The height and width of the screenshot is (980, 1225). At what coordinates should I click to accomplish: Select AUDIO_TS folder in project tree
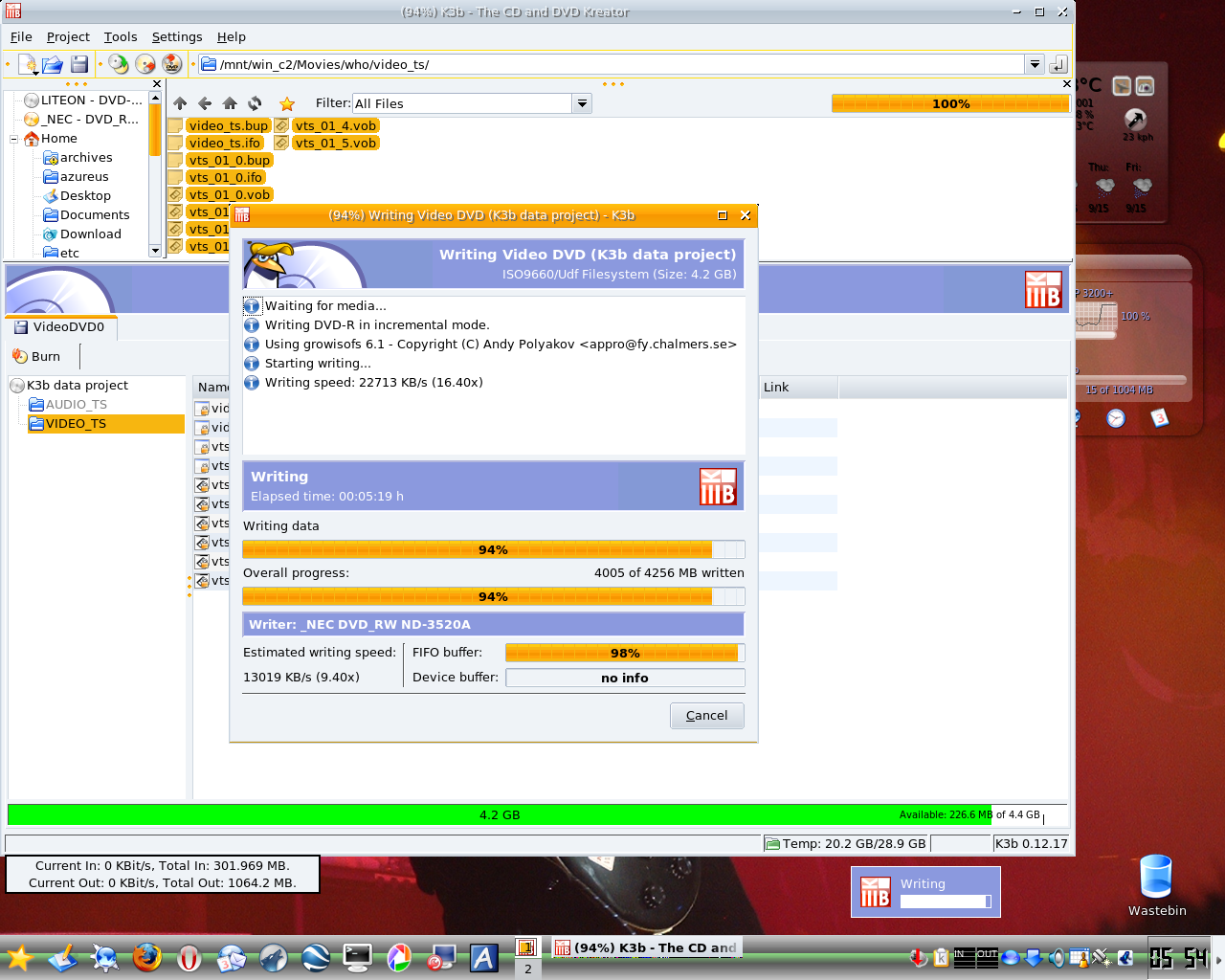(76, 405)
